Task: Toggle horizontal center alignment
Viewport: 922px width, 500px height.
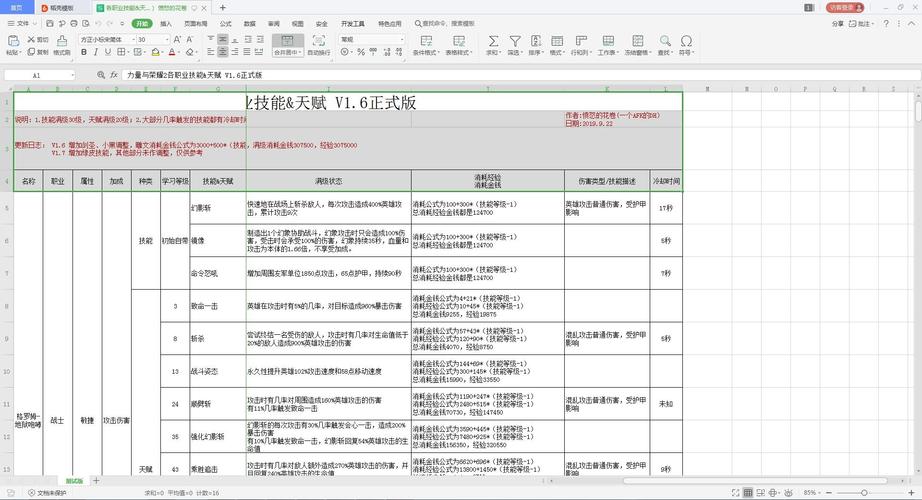Action: (223, 52)
